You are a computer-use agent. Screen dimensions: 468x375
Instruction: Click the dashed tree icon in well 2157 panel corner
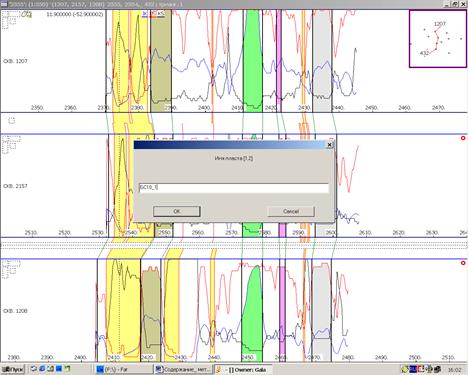[11, 145]
